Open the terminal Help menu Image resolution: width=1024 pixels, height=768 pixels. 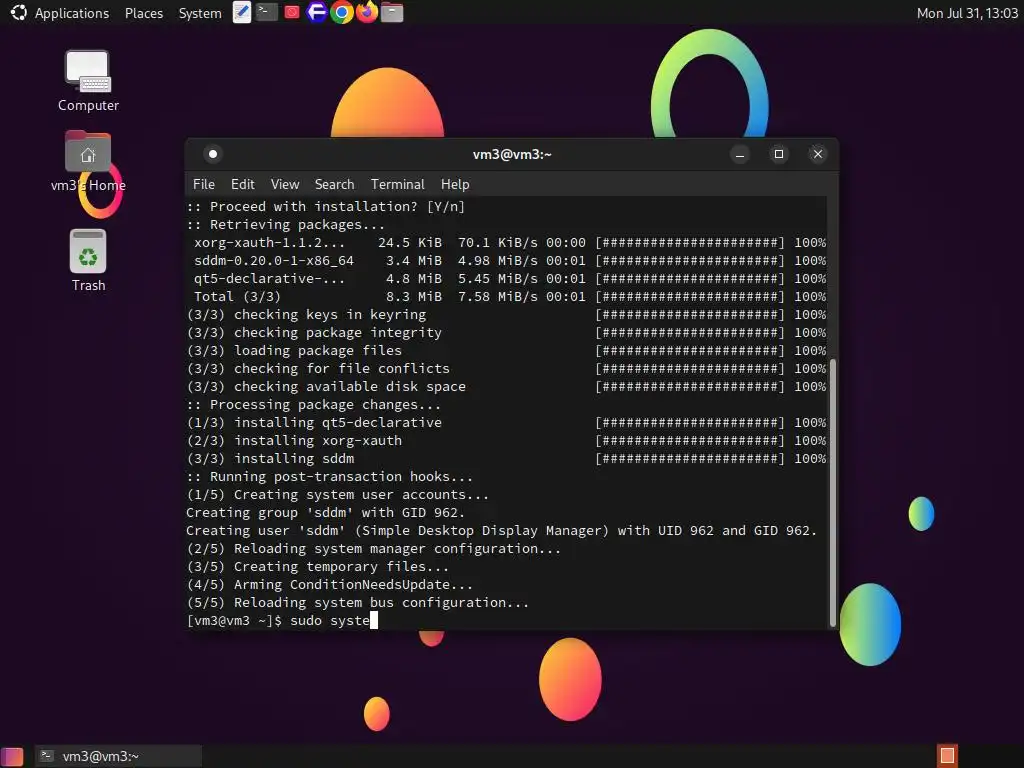(455, 184)
